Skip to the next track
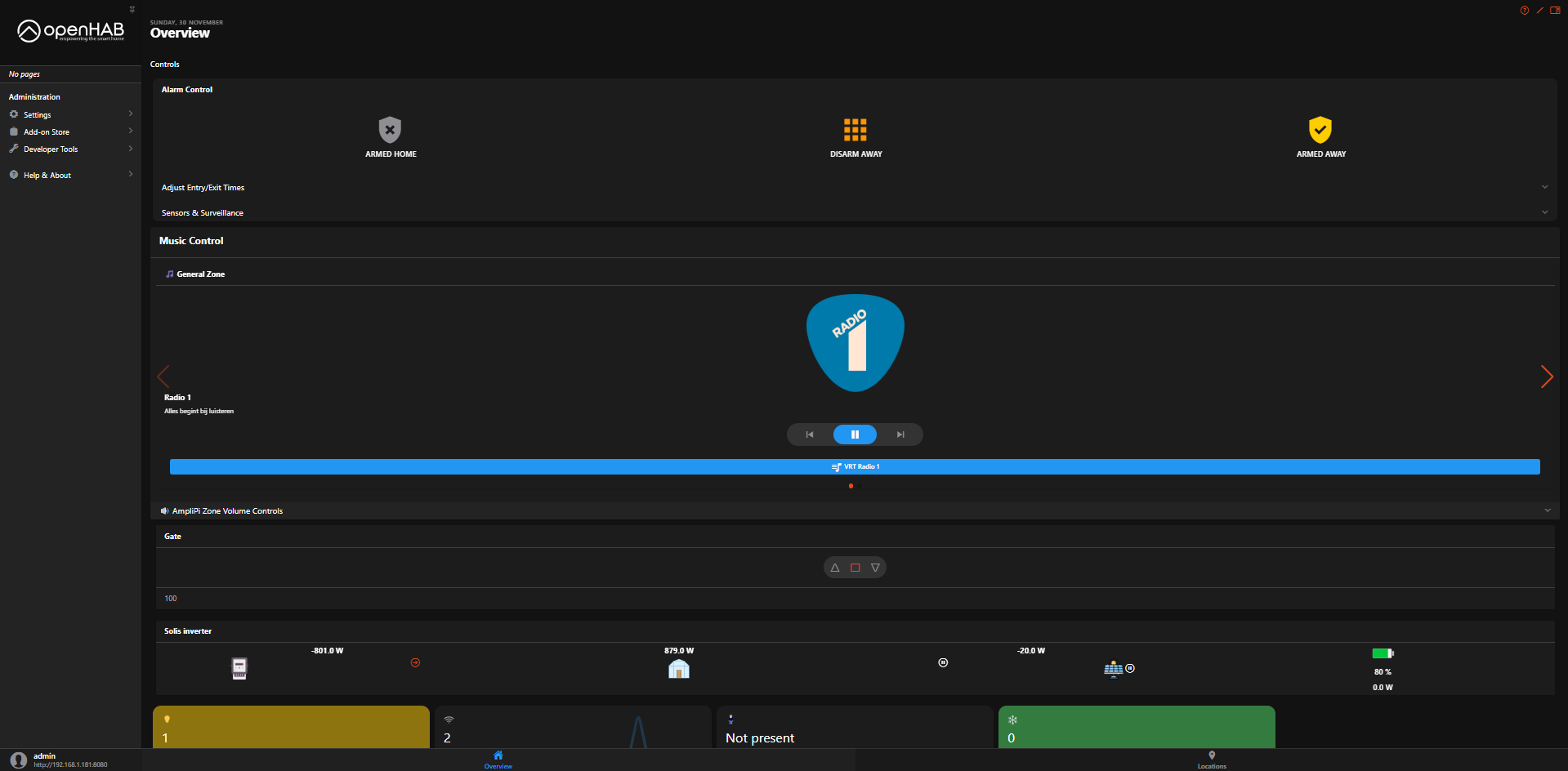1568x771 pixels. 900,435
